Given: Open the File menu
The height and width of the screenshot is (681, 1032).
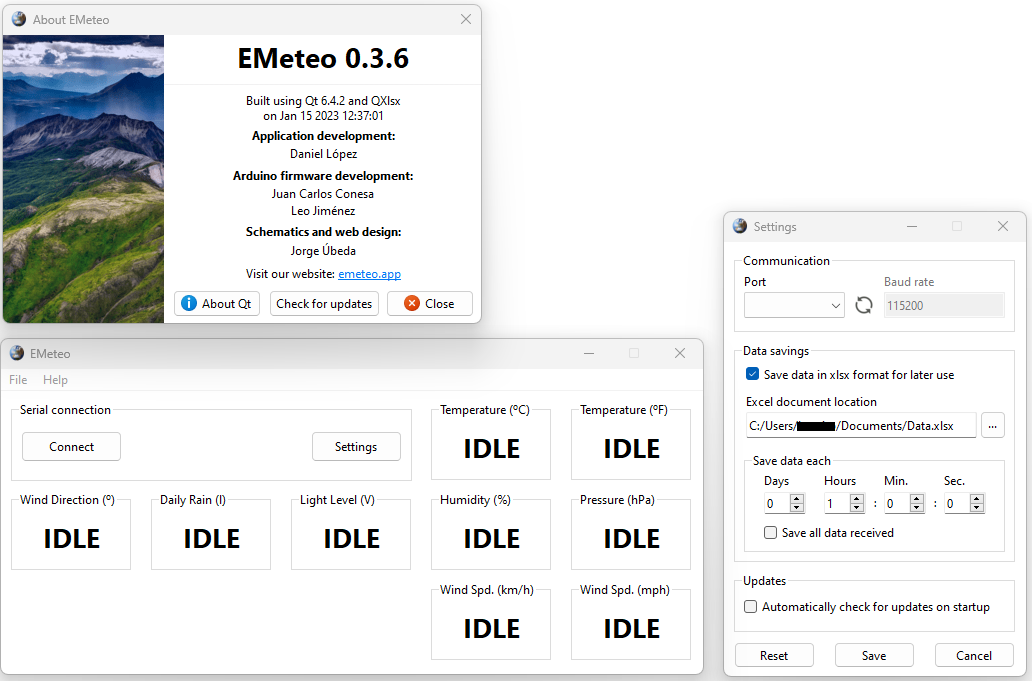Looking at the screenshot, I should [x=17, y=379].
